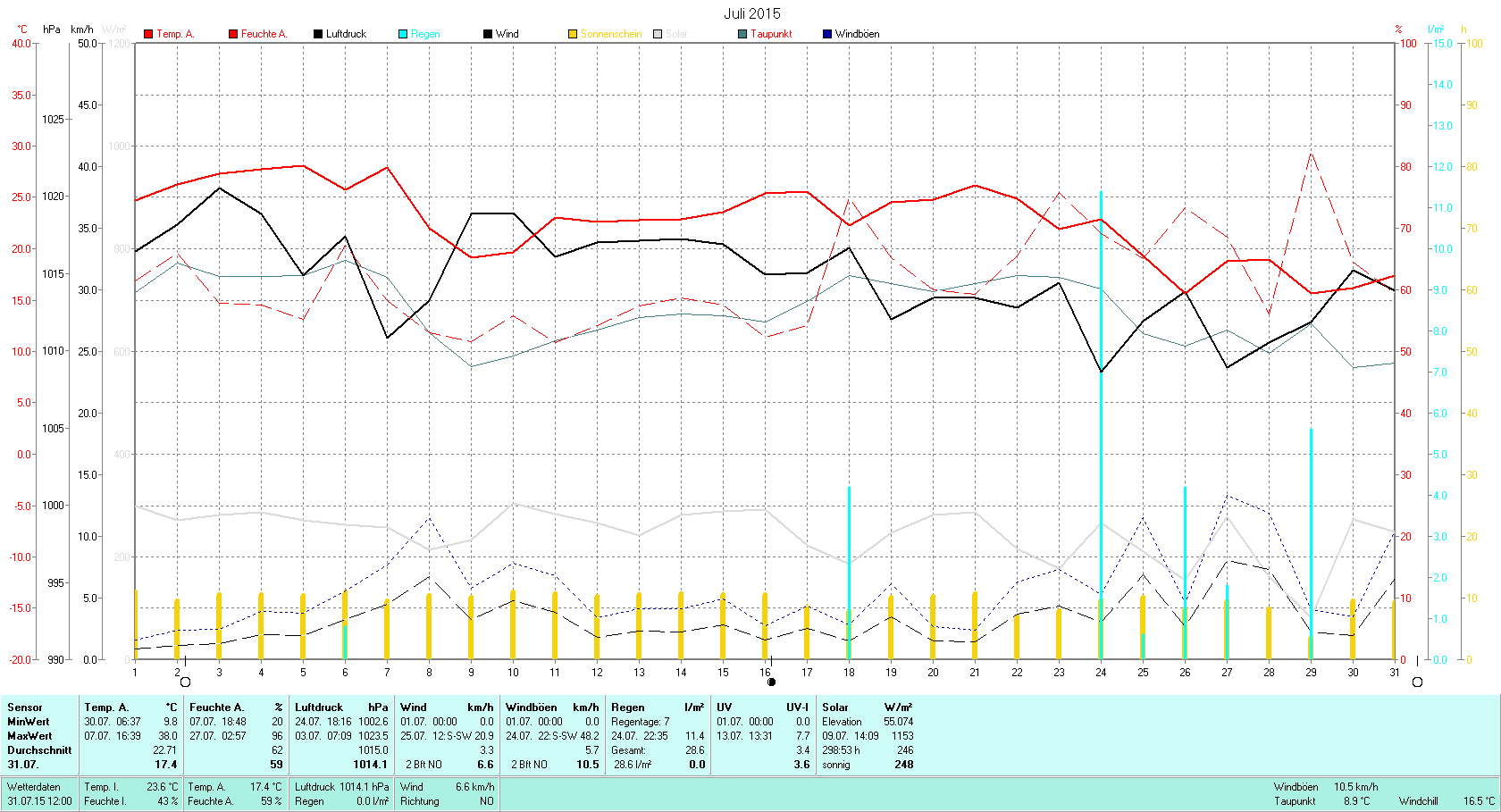
Task: Click the black Wind legend swatch
Action: click(488, 34)
